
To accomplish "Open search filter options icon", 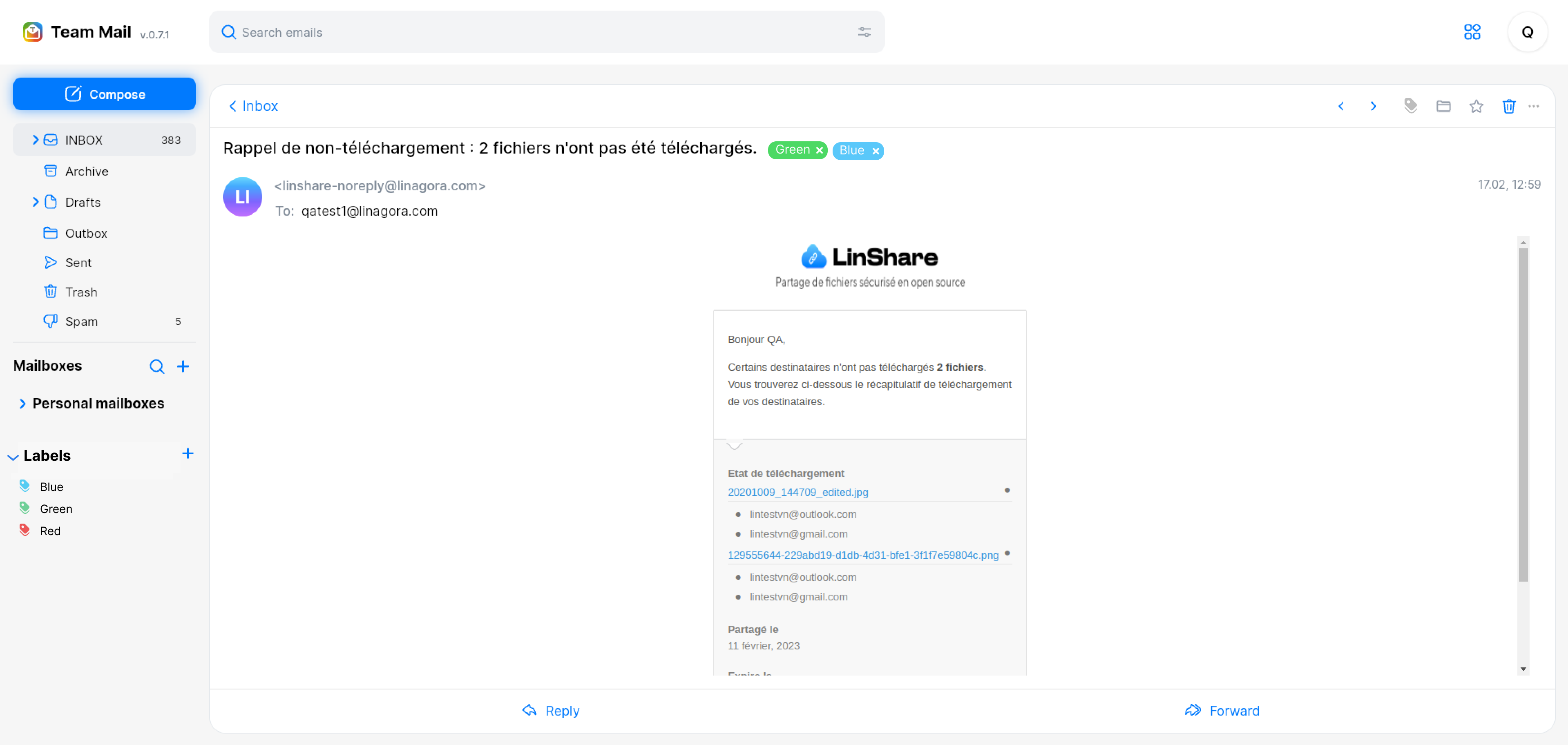I will pyautogui.click(x=864, y=32).
